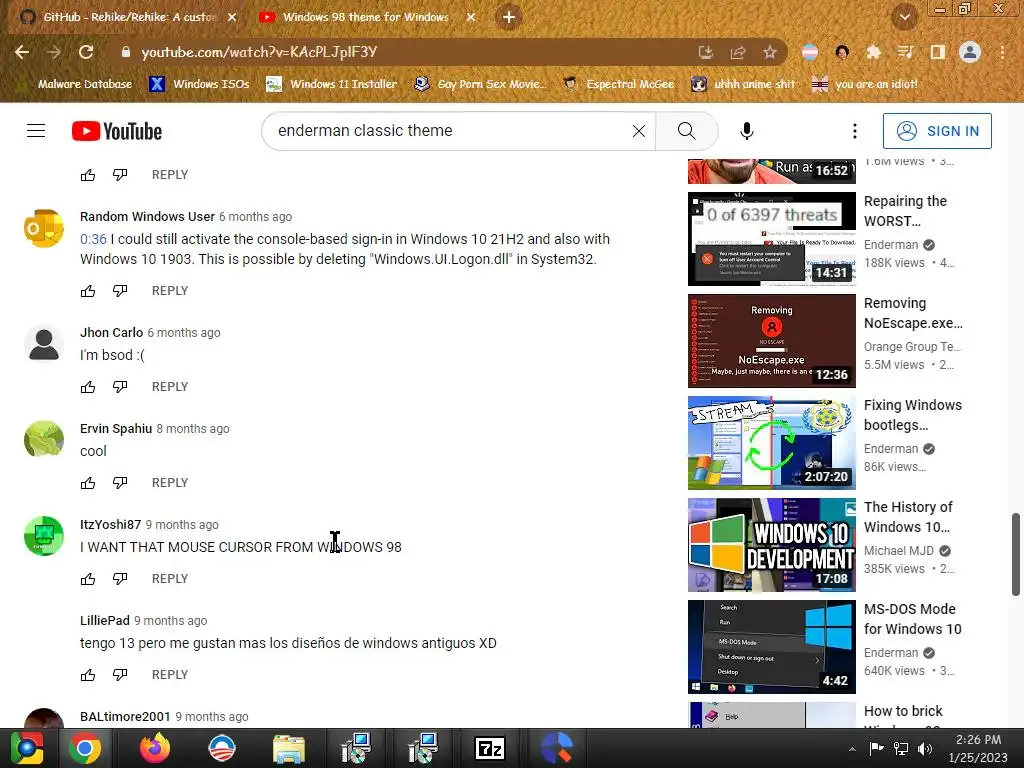Bookmark this page with star icon

770,52
